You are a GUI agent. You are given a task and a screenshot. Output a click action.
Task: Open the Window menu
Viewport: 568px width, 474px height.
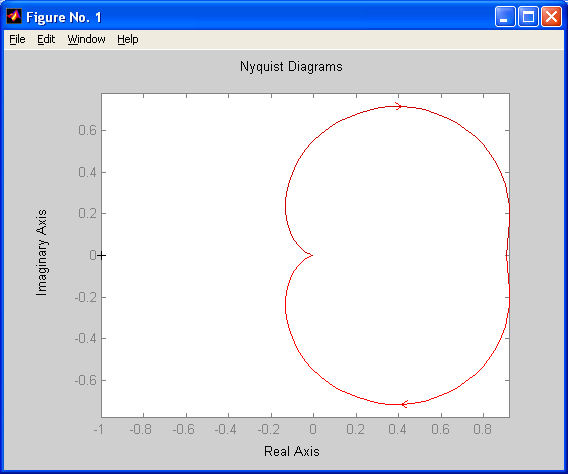86,39
